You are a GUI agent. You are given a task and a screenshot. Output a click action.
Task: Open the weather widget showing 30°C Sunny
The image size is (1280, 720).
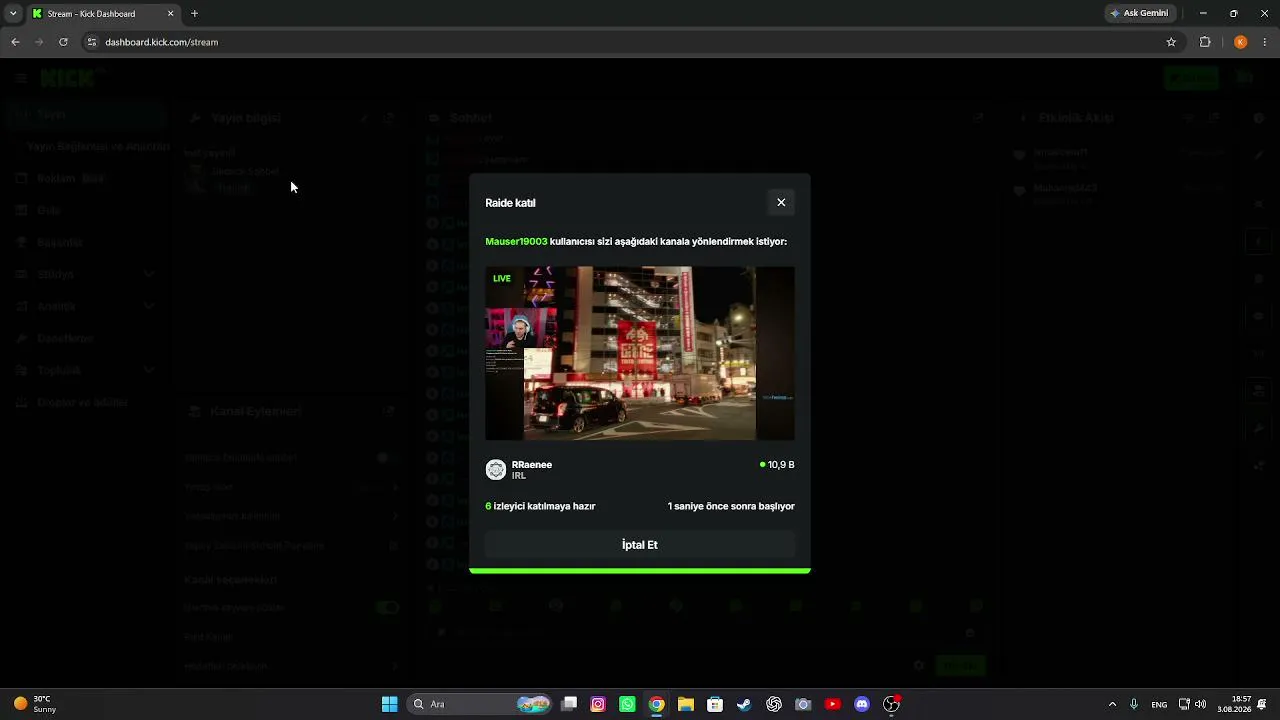click(x=35, y=704)
